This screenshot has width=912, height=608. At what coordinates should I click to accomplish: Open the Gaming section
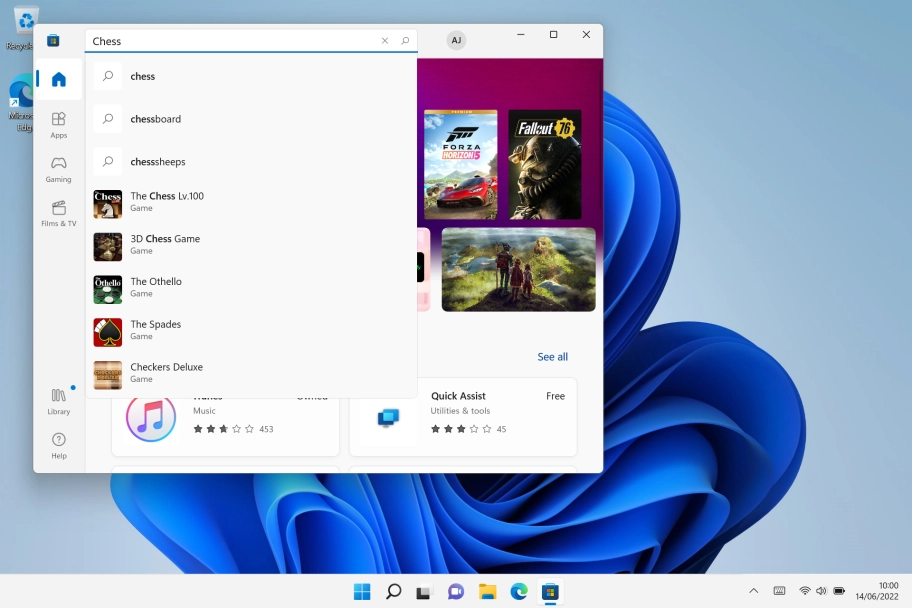click(x=59, y=168)
